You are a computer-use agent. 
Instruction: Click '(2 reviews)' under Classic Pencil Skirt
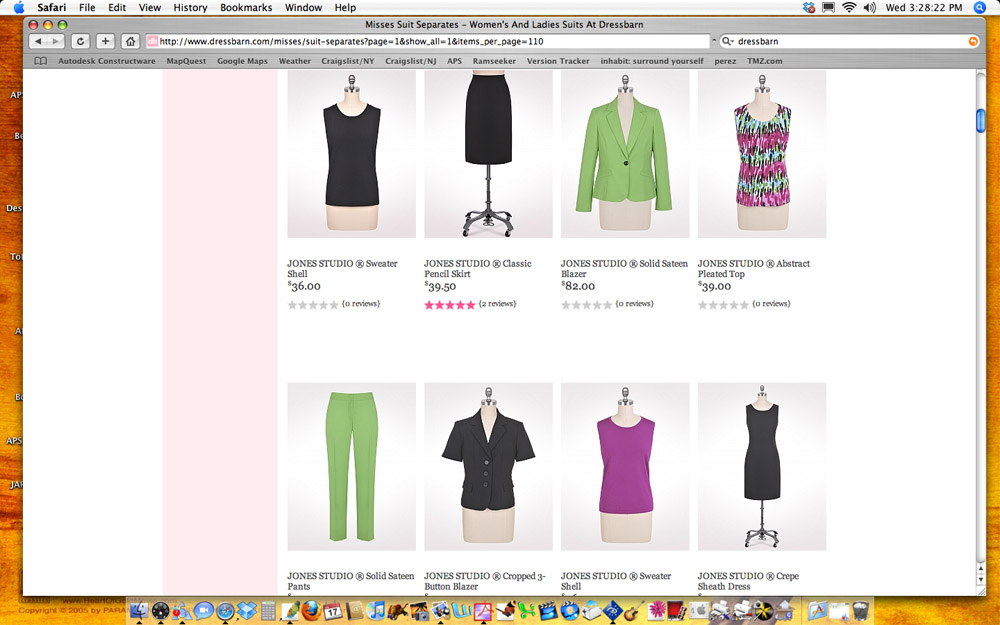(x=497, y=304)
